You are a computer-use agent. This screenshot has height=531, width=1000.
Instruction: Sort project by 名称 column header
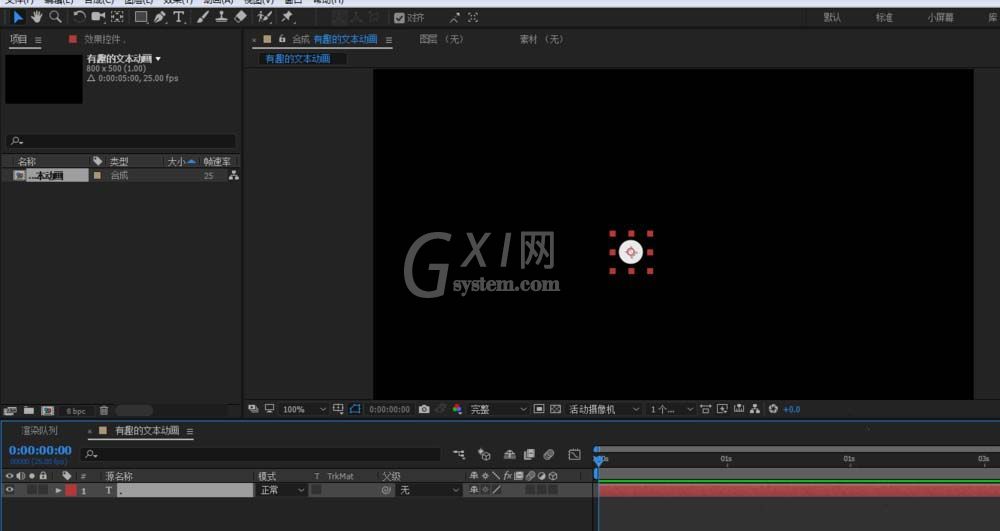pyautogui.click(x=27, y=162)
